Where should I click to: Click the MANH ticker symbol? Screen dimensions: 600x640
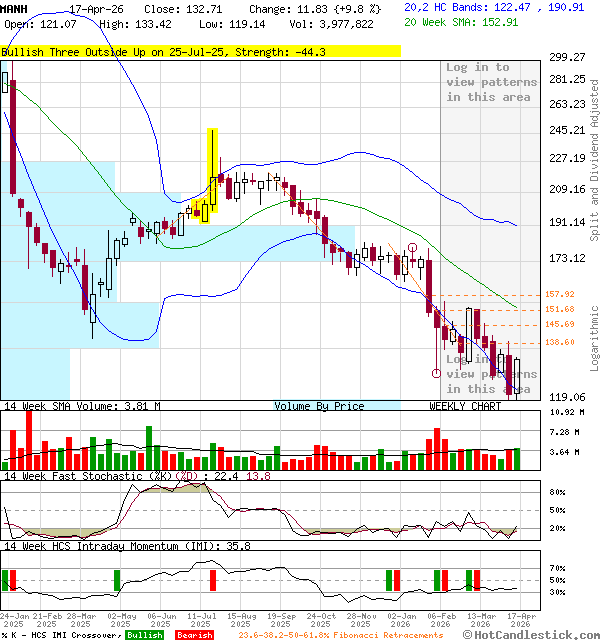15,7
